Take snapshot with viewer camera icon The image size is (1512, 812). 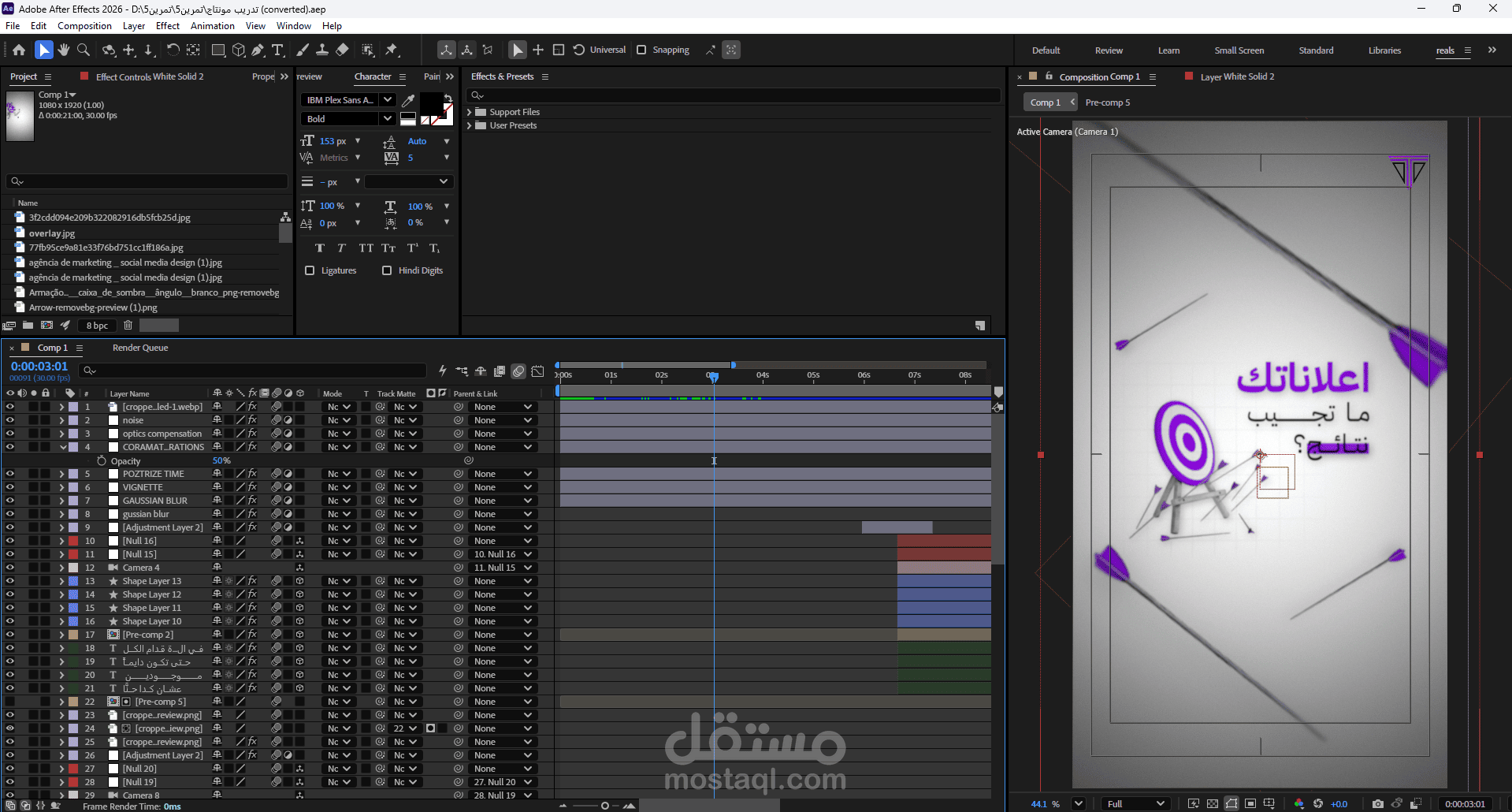click(1377, 803)
